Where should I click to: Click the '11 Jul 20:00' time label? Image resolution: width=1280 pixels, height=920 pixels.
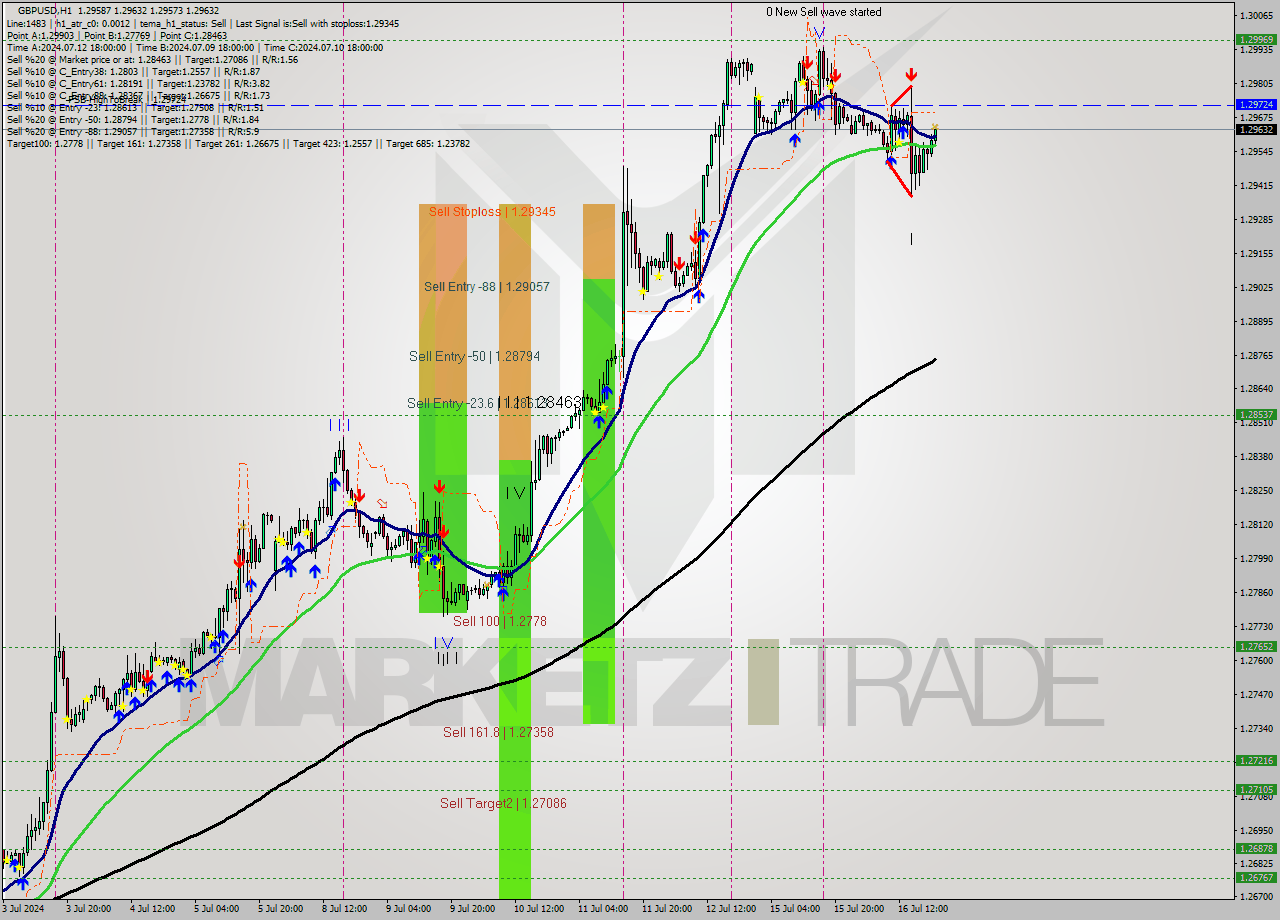pyautogui.click(x=667, y=909)
